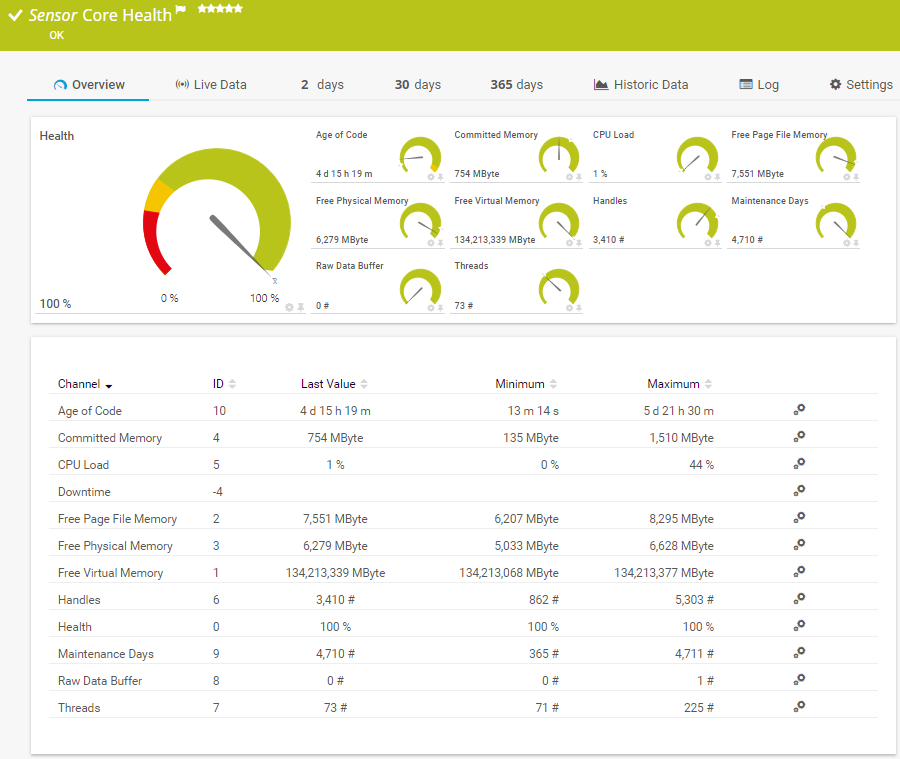Open channel settings for CPU Load row
This screenshot has width=900, height=759.
pyautogui.click(x=799, y=463)
